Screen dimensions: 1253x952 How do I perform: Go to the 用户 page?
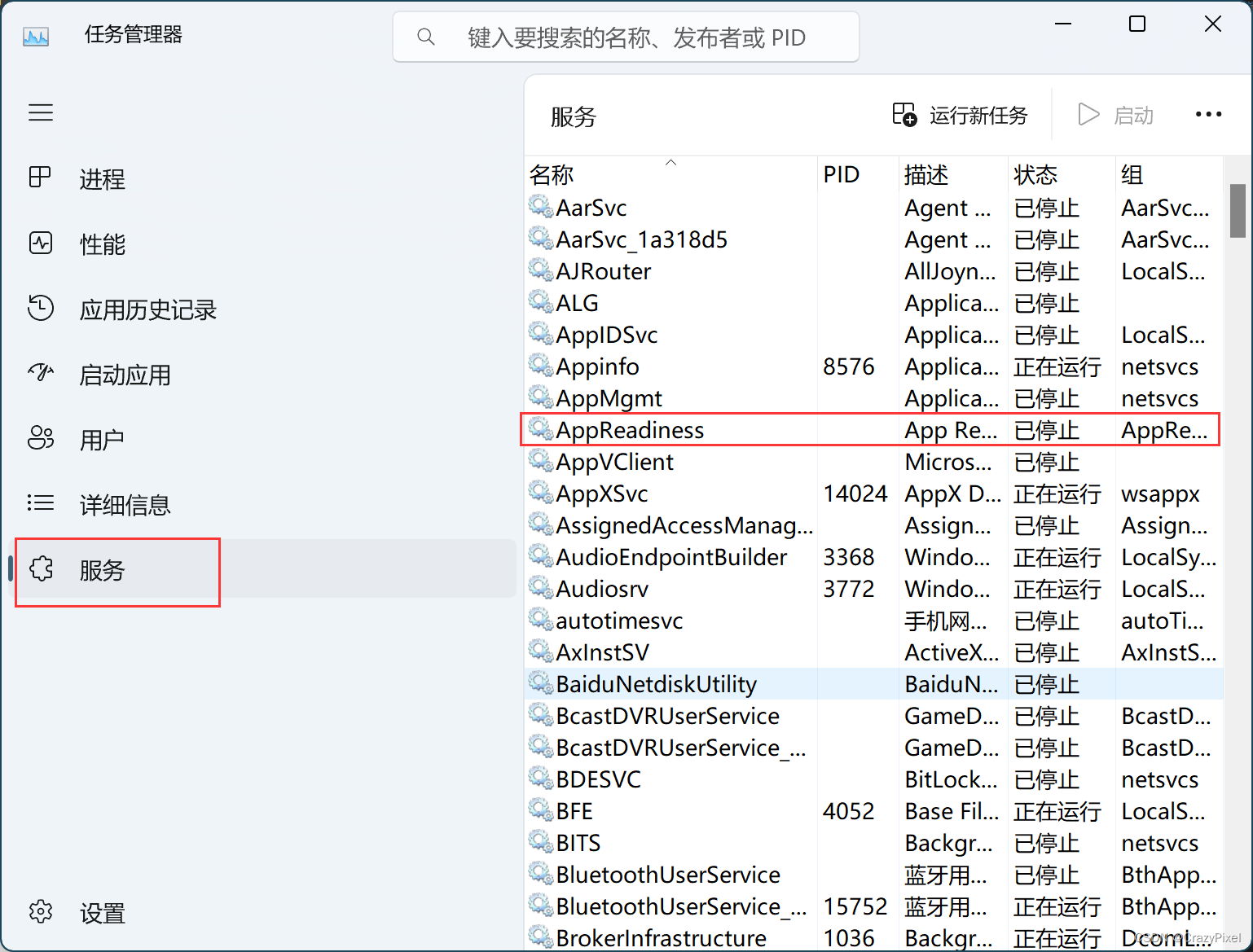[103, 440]
